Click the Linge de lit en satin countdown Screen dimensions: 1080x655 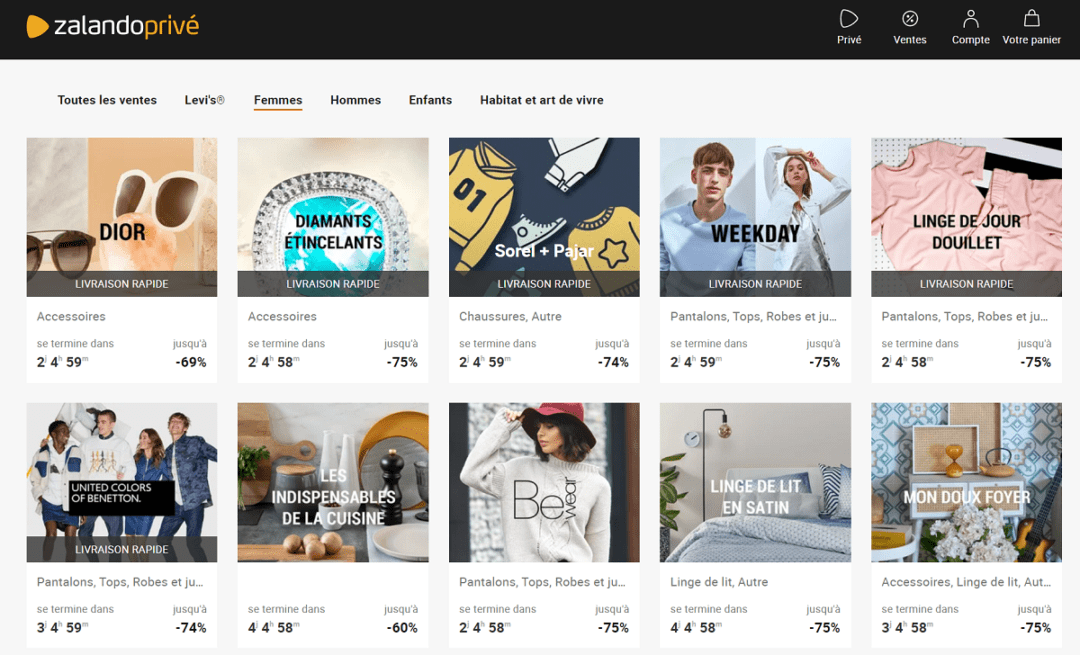pyautogui.click(x=696, y=627)
